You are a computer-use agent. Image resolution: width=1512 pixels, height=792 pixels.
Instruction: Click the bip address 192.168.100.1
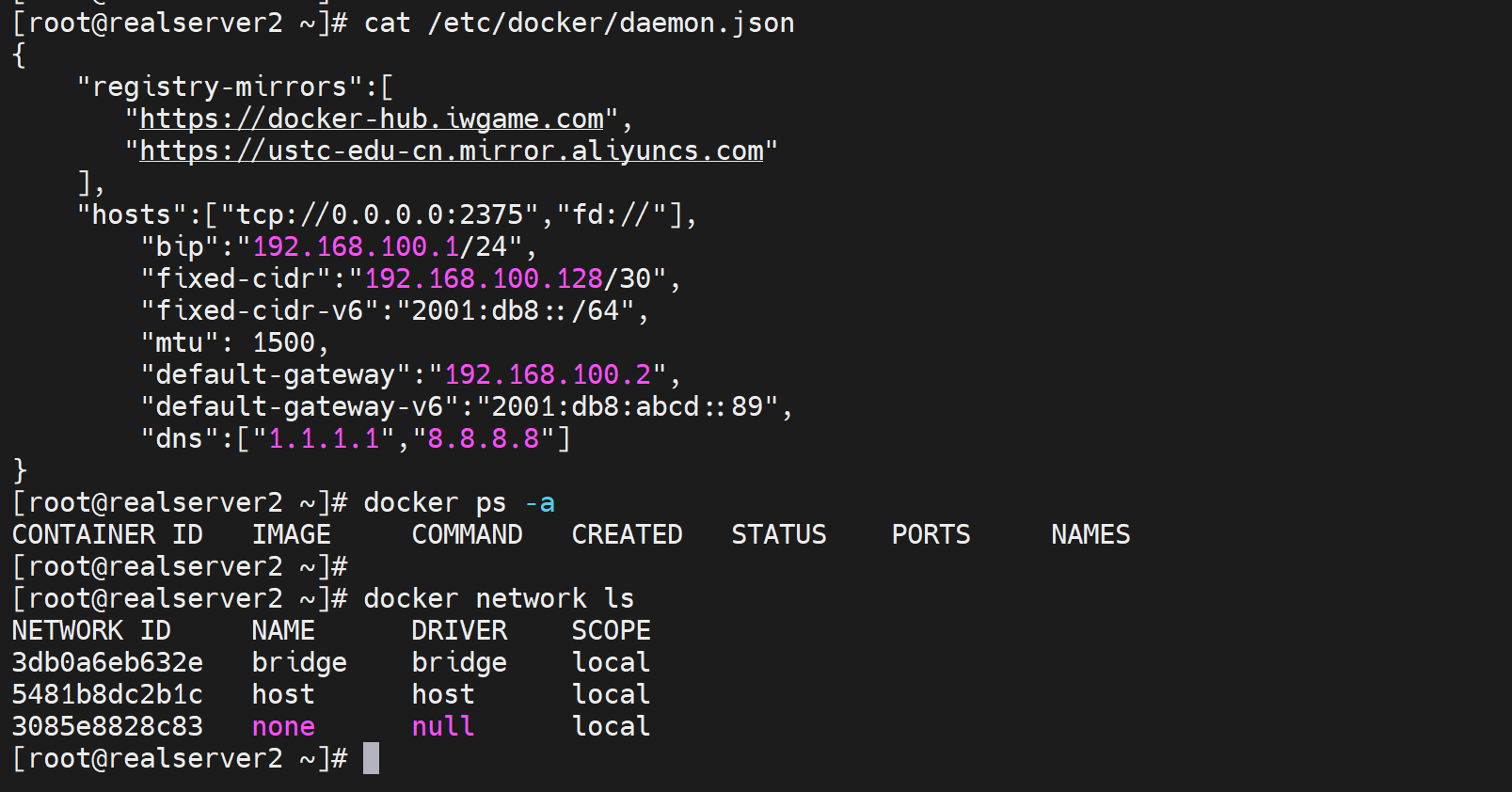tap(356, 247)
